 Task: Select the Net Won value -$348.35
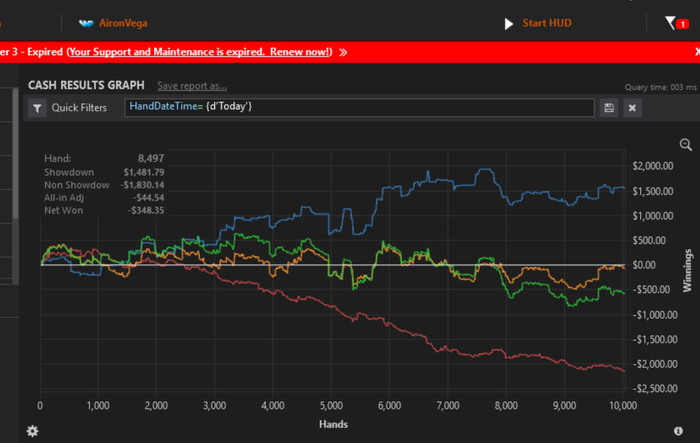pos(146,210)
